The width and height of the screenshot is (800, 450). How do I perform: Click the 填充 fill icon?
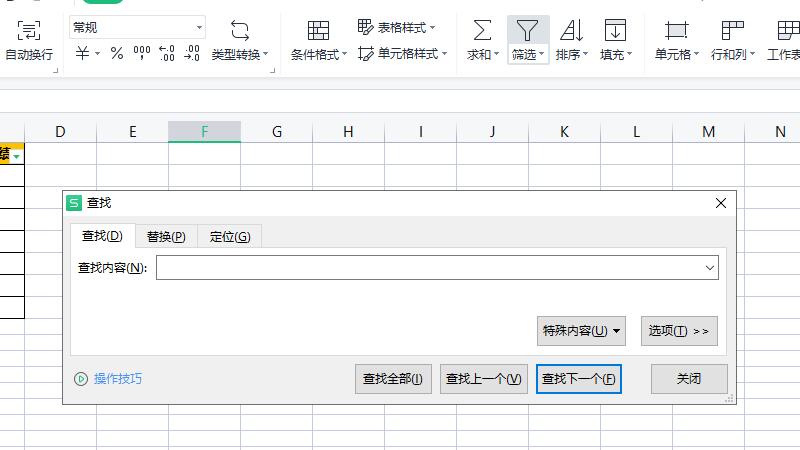[615, 30]
